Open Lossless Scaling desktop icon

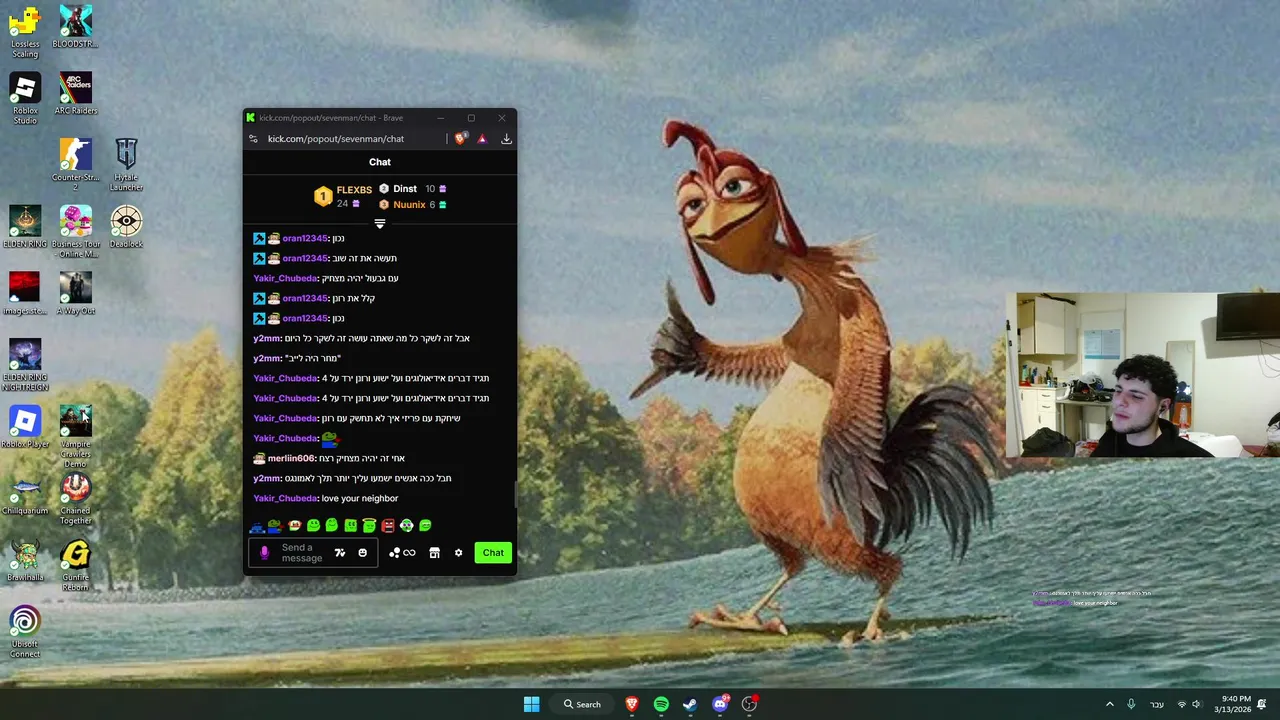[25, 32]
